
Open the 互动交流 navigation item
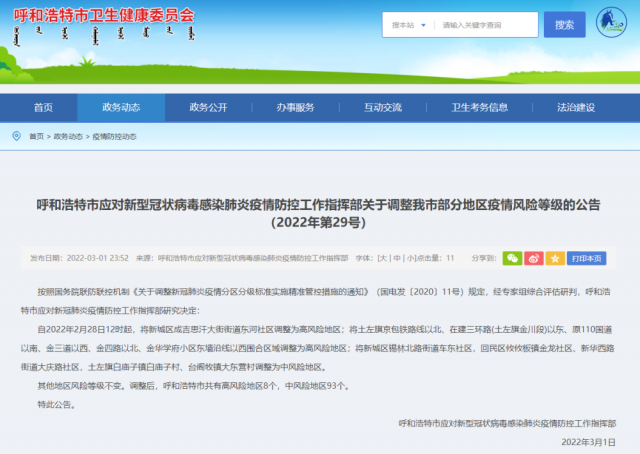pos(383,107)
